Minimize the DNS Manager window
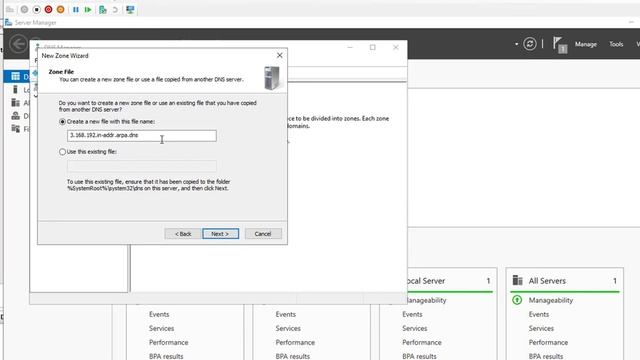Viewport: 640px width, 360px height. click(350, 47)
